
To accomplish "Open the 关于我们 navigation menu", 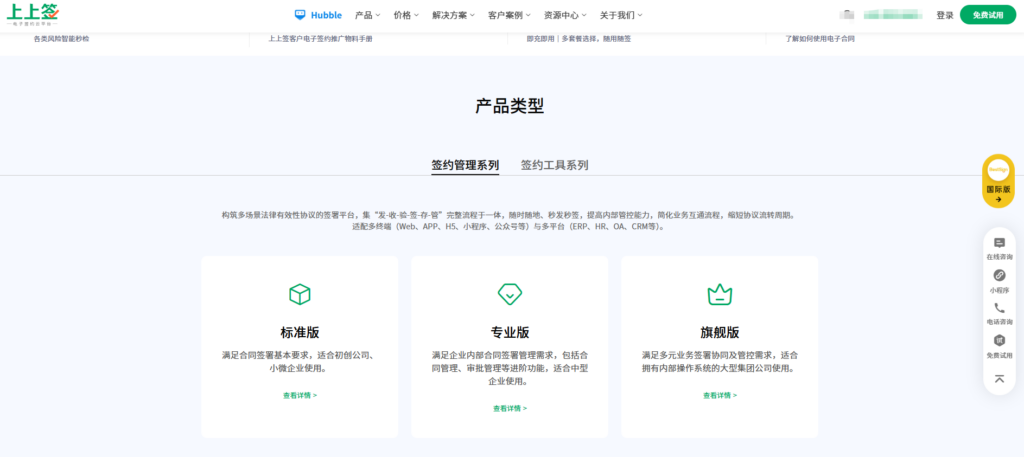I will click(620, 15).
